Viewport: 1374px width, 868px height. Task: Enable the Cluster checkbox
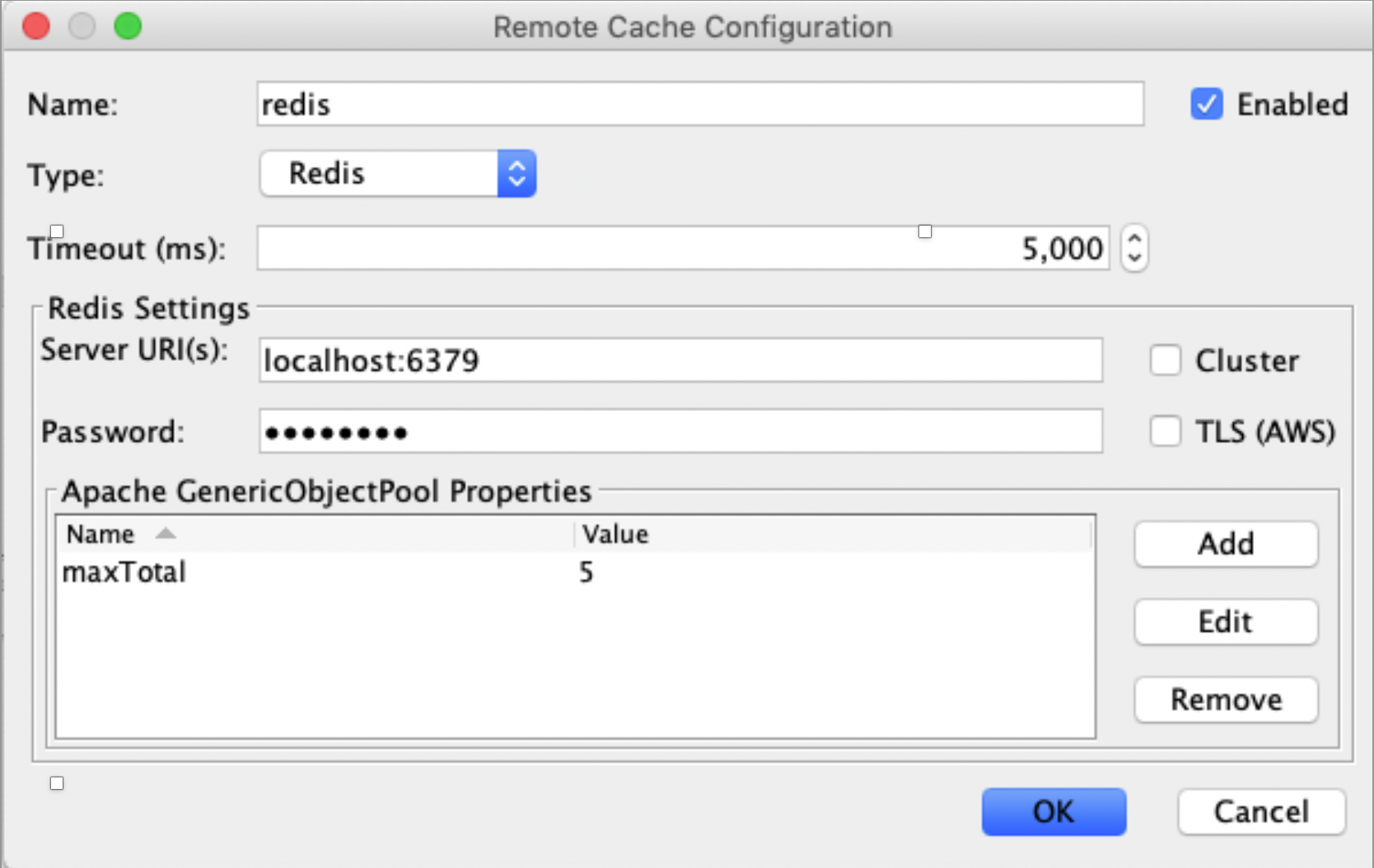click(x=1165, y=361)
